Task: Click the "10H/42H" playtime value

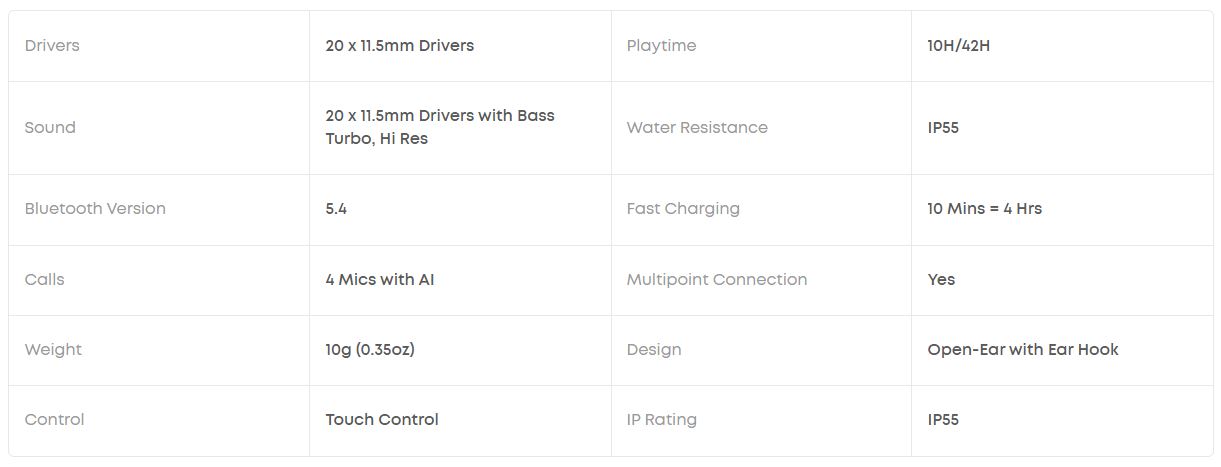Action: [x=958, y=46]
